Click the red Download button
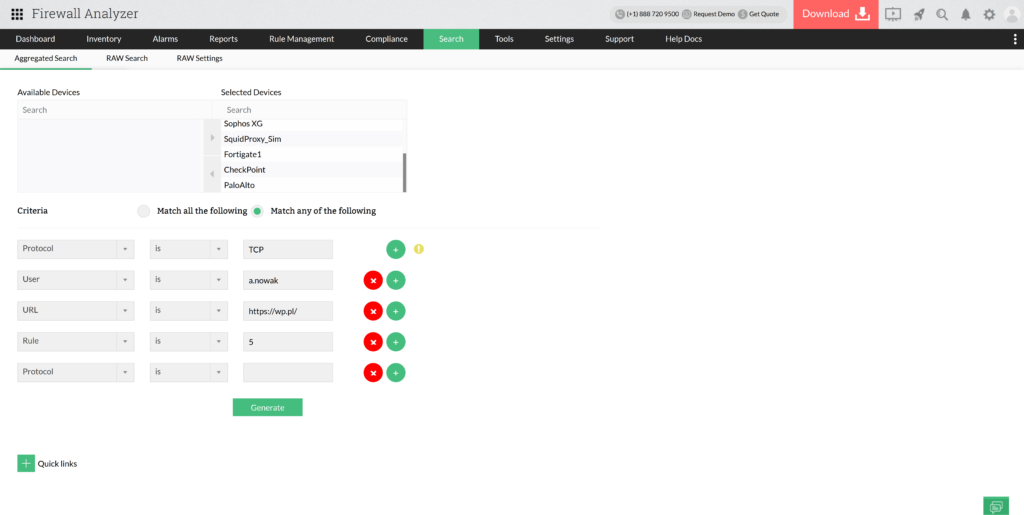The height and width of the screenshot is (515, 1024). tap(836, 14)
